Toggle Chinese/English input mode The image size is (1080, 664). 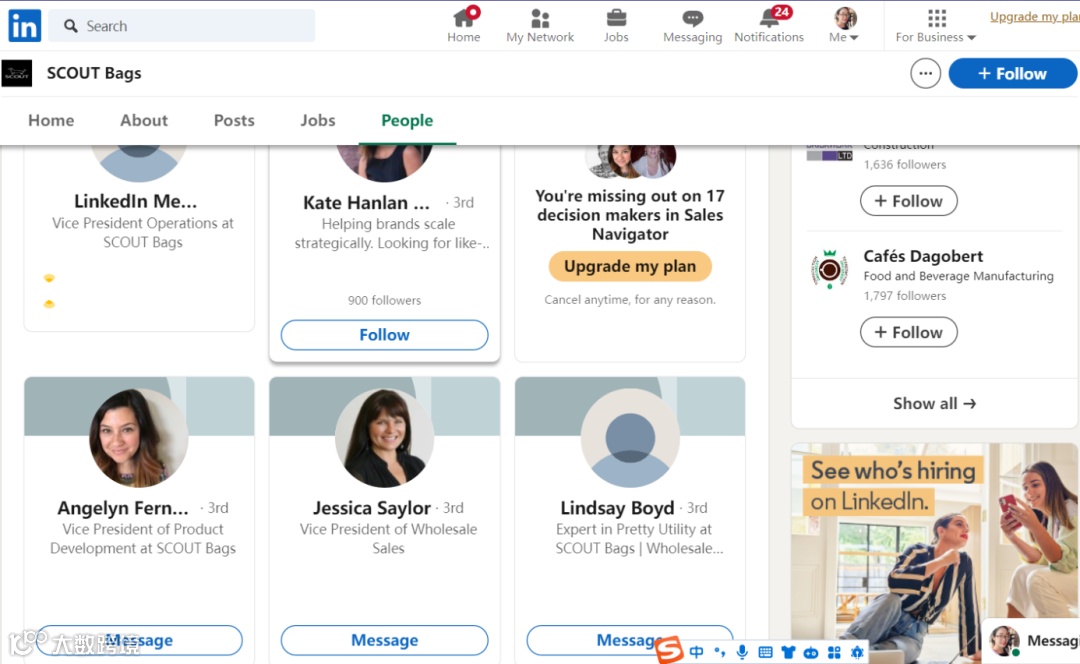click(x=696, y=652)
